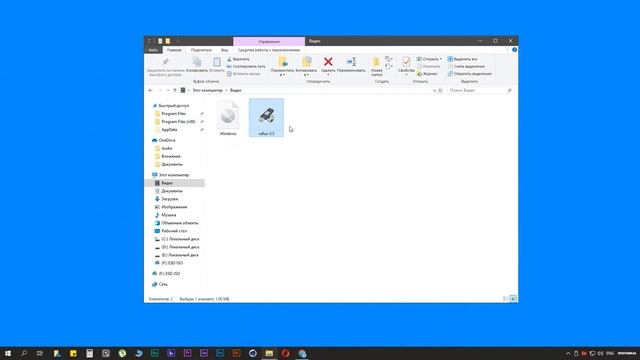
Task: Switch to the Главная ribbon tab
Action: click(x=174, y=50)
